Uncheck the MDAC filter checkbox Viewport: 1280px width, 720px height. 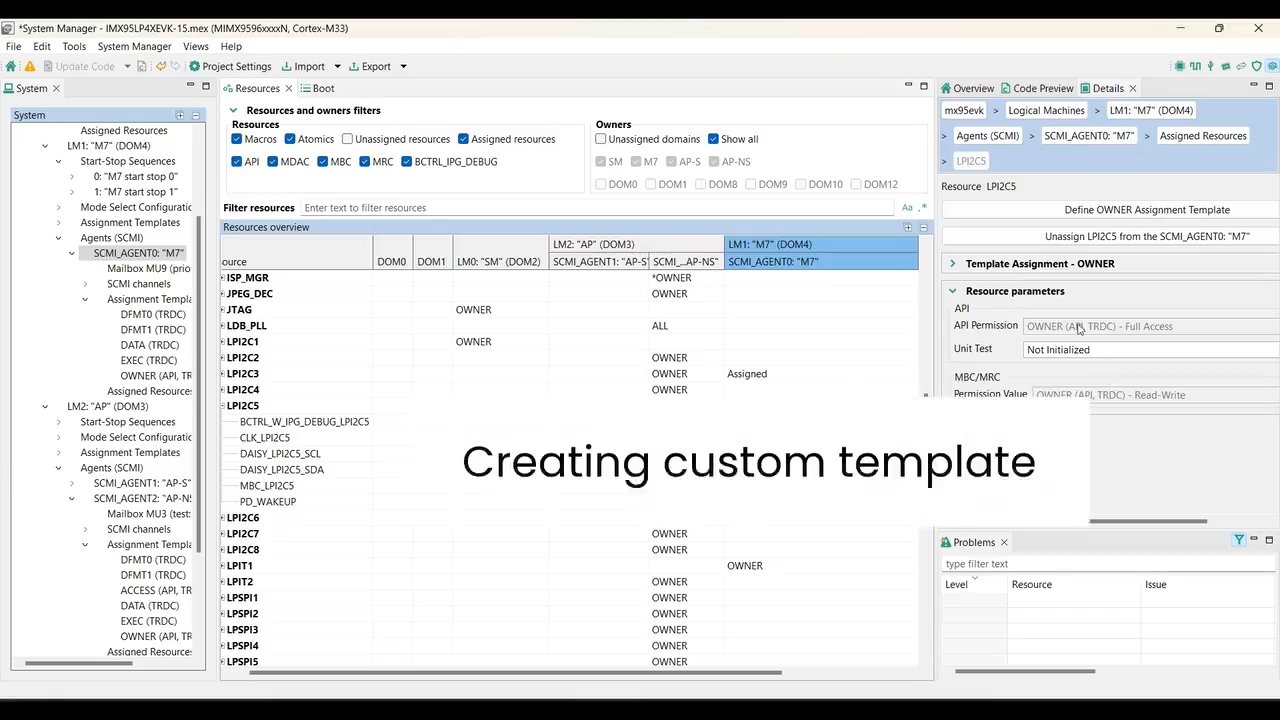(x=272, y=161)
